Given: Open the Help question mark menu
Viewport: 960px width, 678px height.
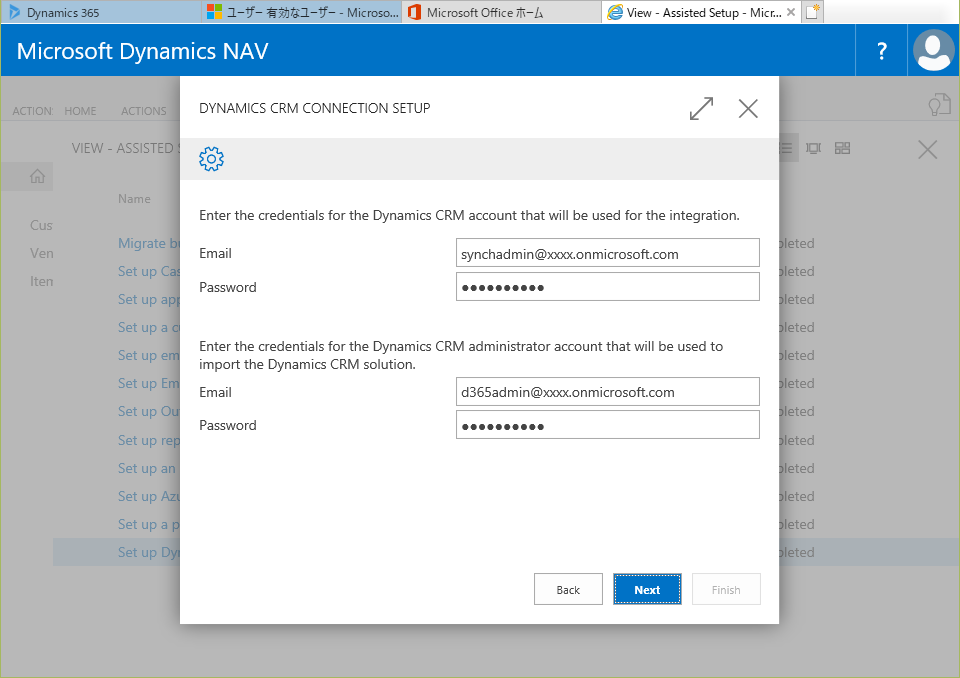Looking at the screenshot, I should pos(881,51).
